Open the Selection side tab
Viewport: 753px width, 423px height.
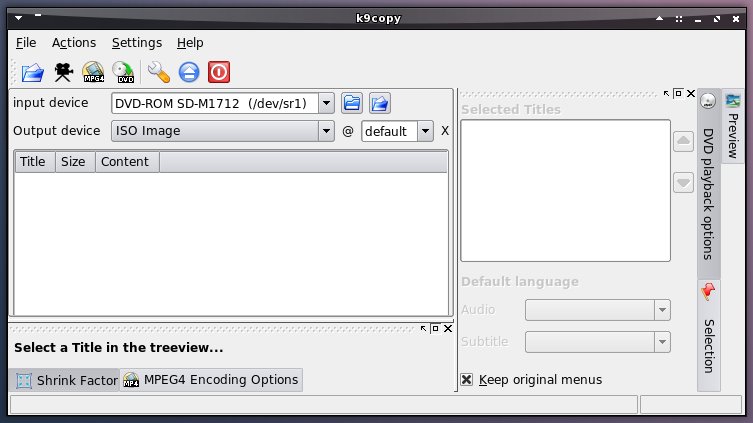(708, 335)
